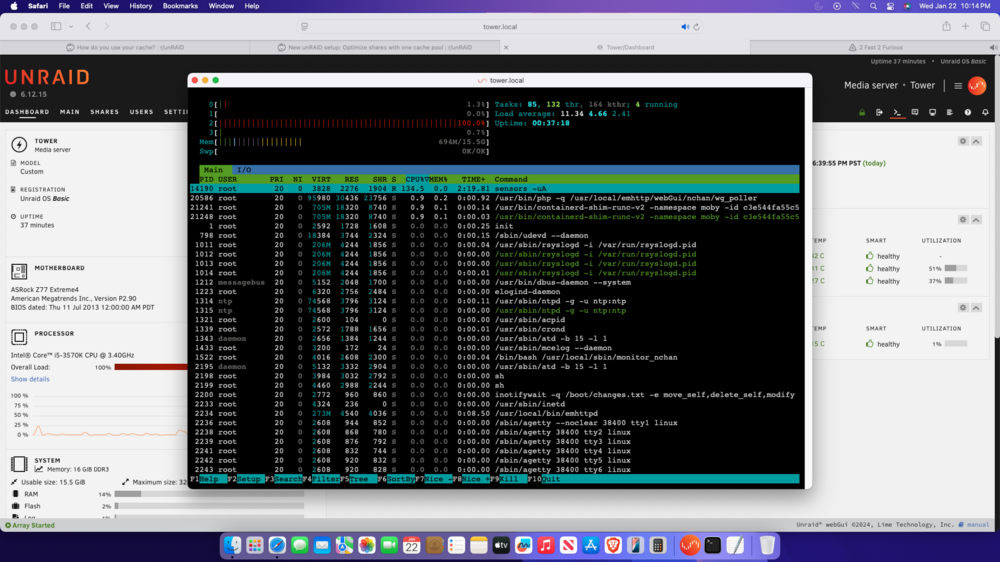Click Safari's Share icon

pos(946,26)
